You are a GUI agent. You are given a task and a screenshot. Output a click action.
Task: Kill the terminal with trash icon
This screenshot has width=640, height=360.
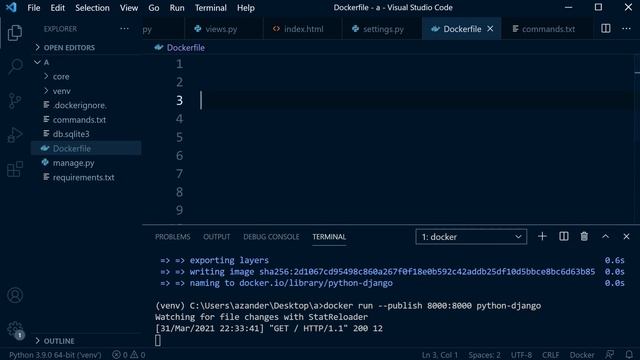tap(584, 236)
